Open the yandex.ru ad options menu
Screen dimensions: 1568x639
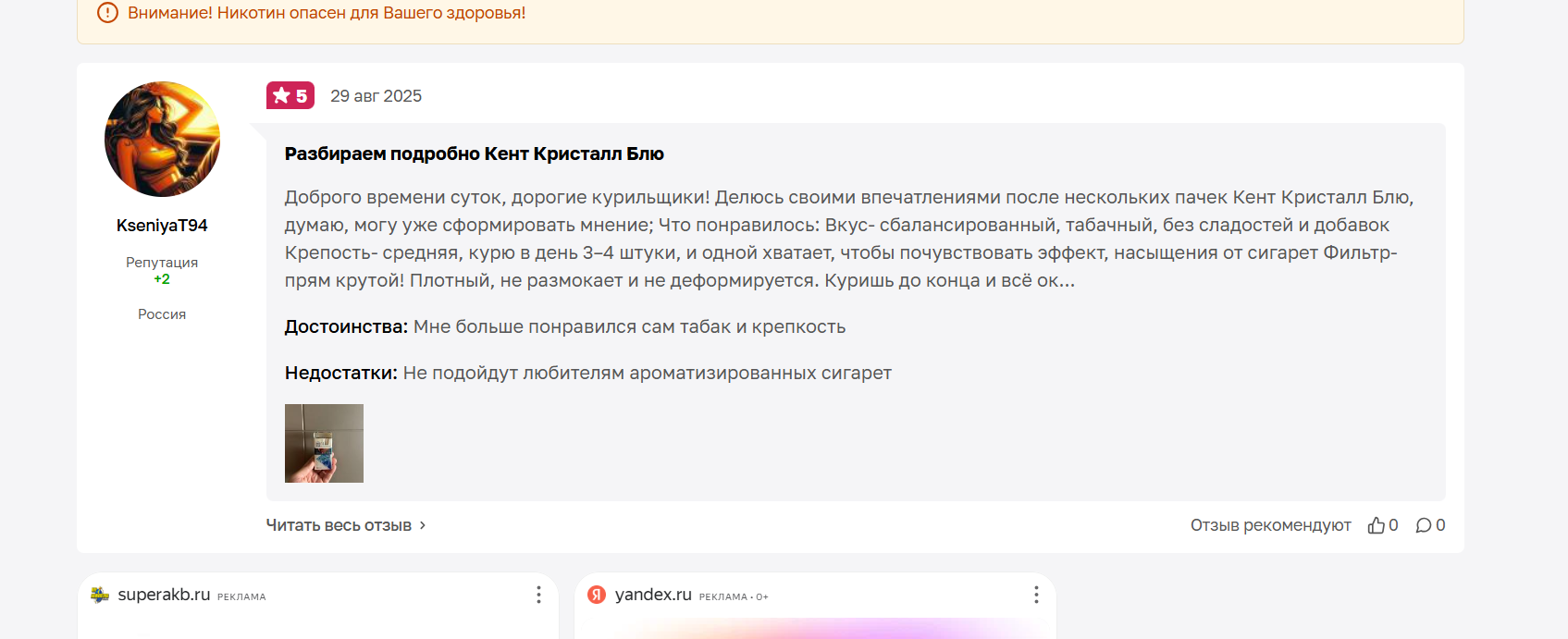[1036, 595]
